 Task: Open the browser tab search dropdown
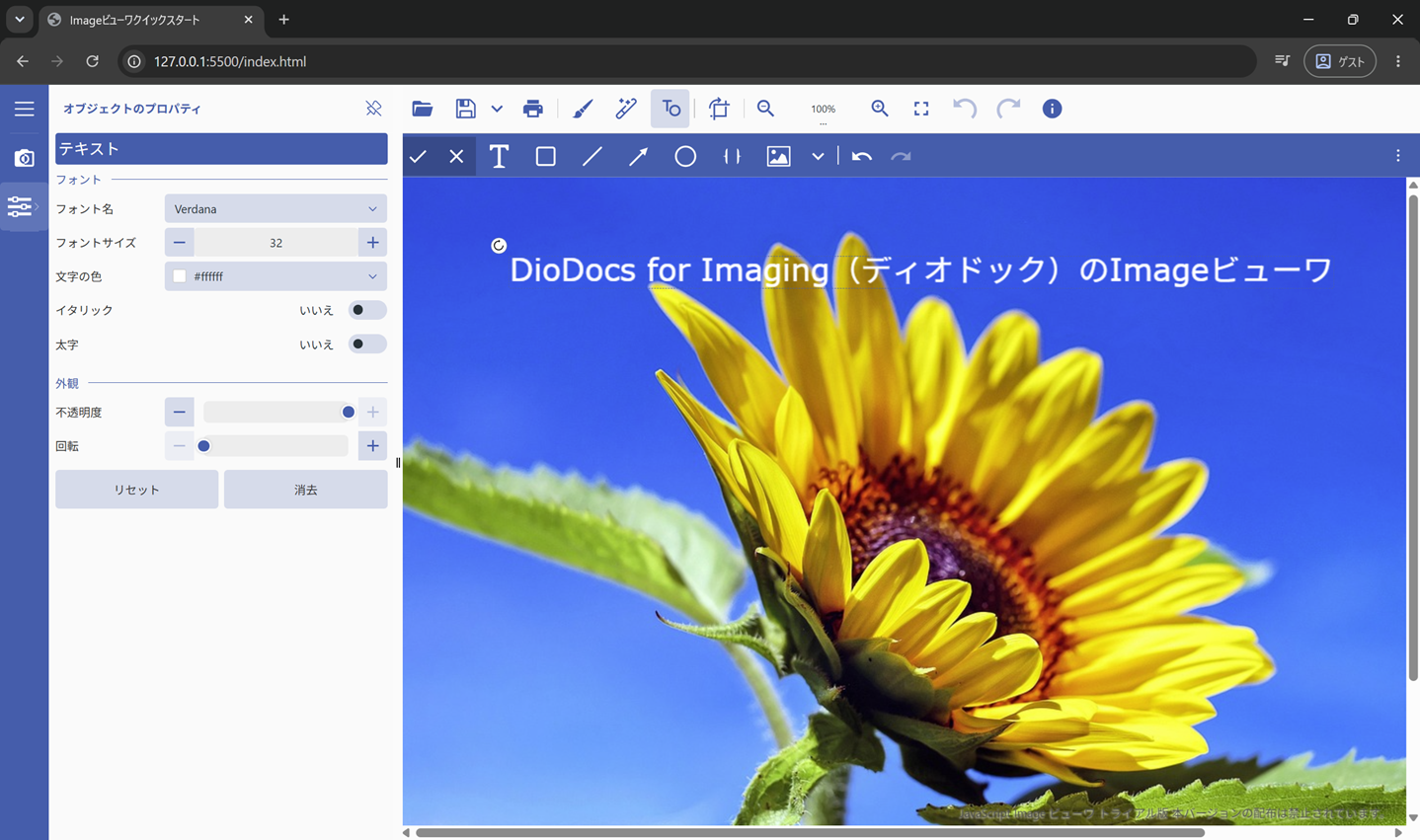click(19, 20)
